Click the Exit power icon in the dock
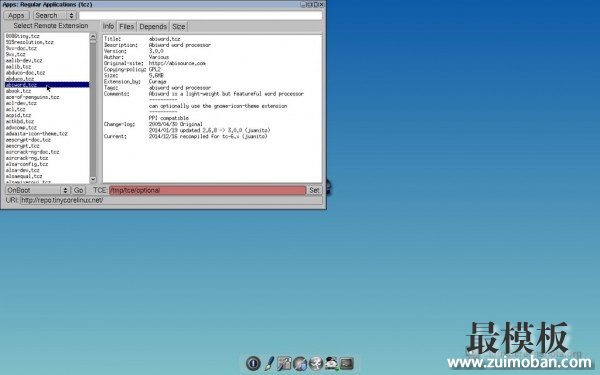Image resolution: width=600 pixels, height=375 pixels. click(253, 363)
